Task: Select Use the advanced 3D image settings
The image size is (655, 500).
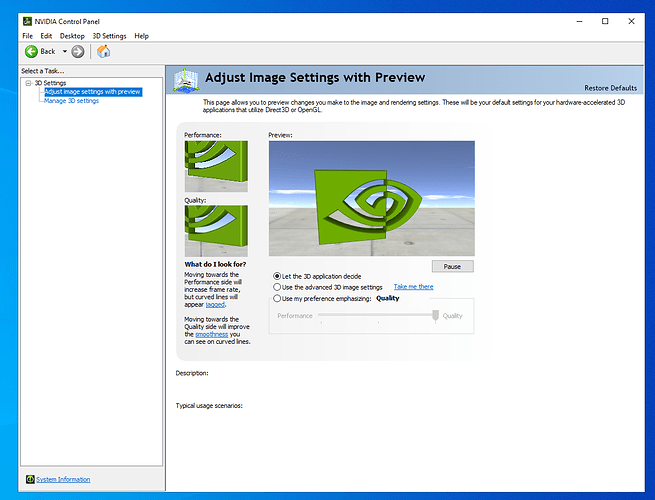Action: (277, 287)
